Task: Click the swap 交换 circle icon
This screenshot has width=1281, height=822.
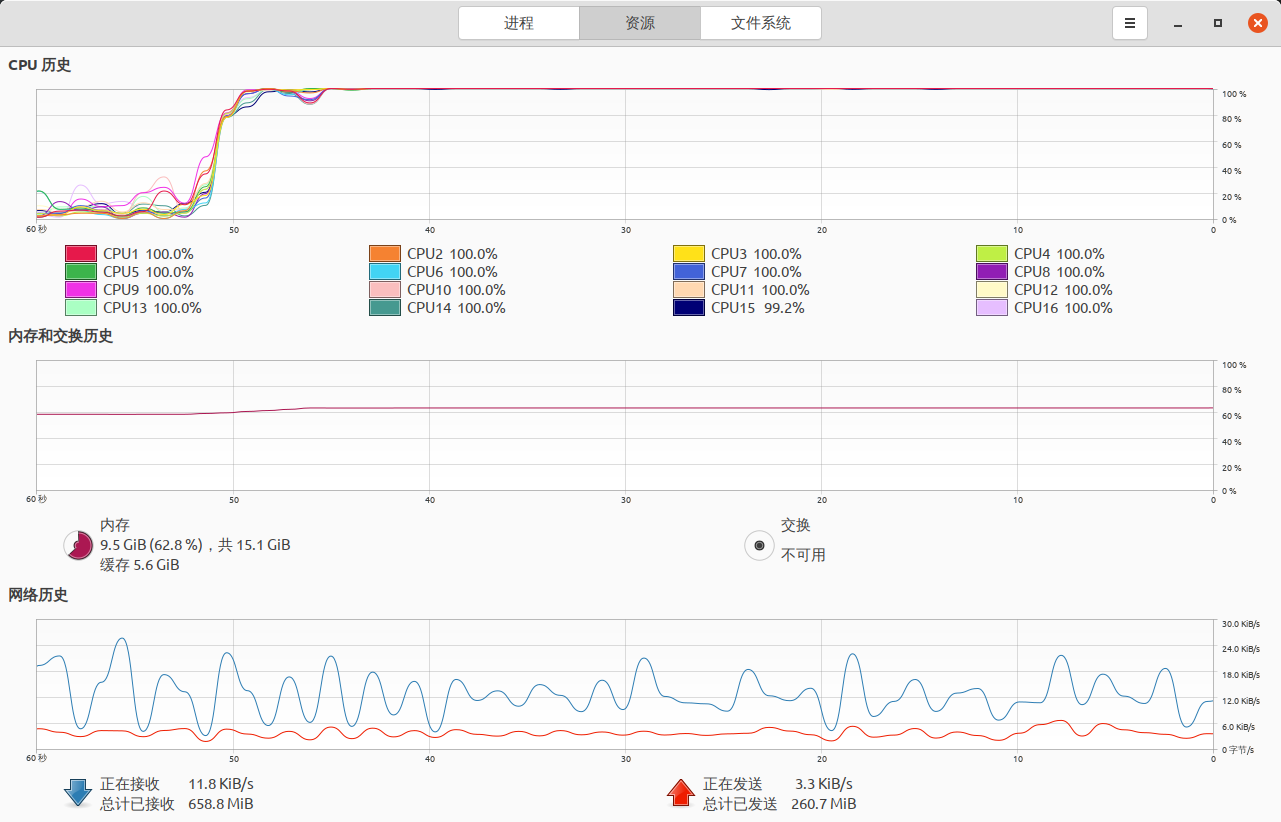Action: [x=760, y=545]
